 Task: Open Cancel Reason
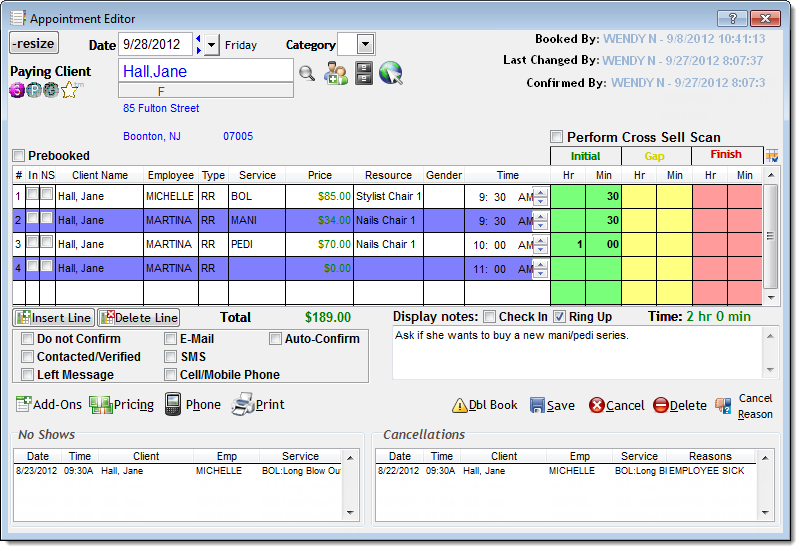[744, 406]
